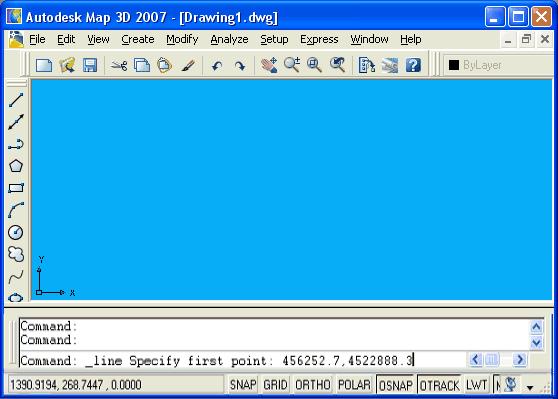Viewport: 558px width, 399px height.
Task: Undo the last action
Action: pyautogui.click(x=217, y=66)
